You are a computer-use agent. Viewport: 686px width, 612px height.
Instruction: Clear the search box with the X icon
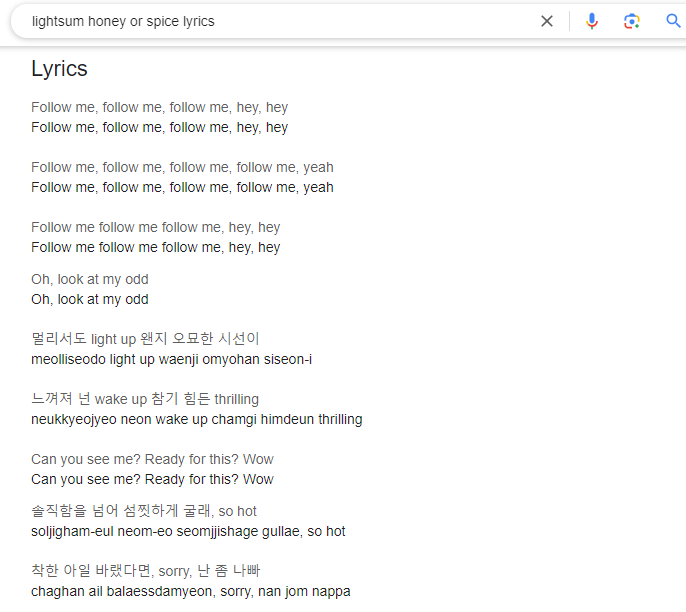point(547,21)
